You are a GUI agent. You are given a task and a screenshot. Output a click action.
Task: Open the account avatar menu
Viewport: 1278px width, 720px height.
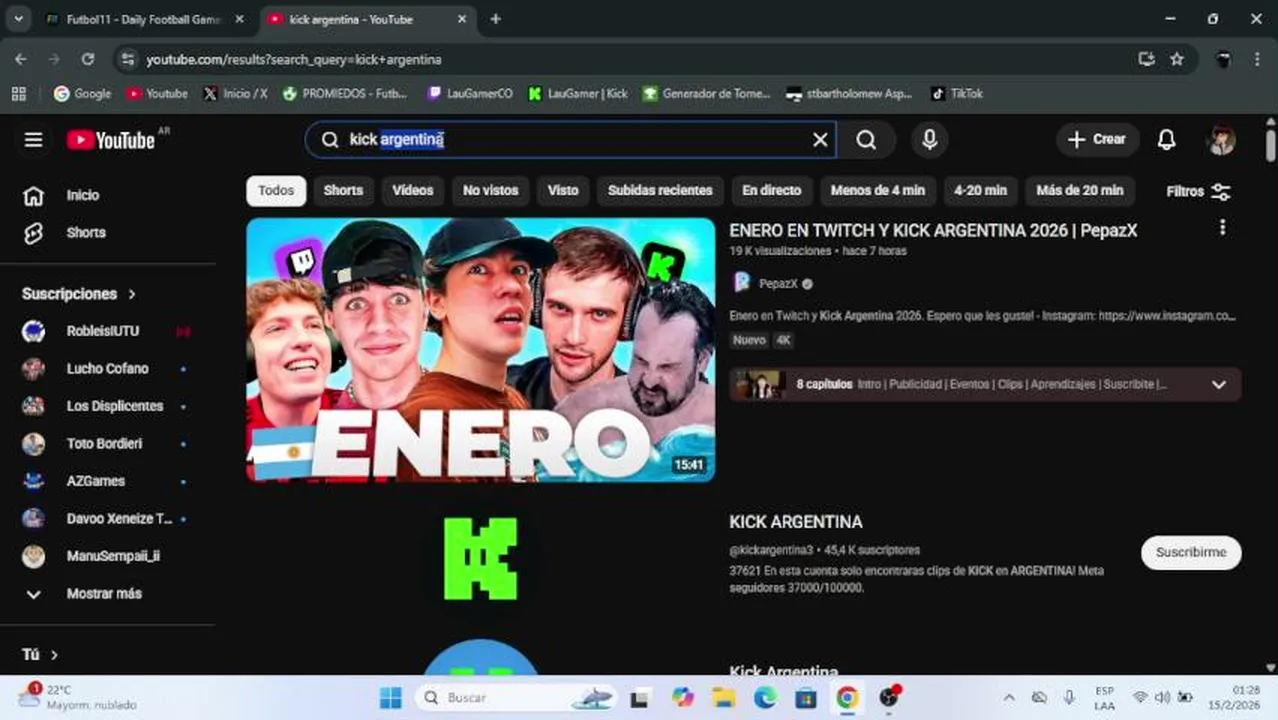tap(1221, 140)
